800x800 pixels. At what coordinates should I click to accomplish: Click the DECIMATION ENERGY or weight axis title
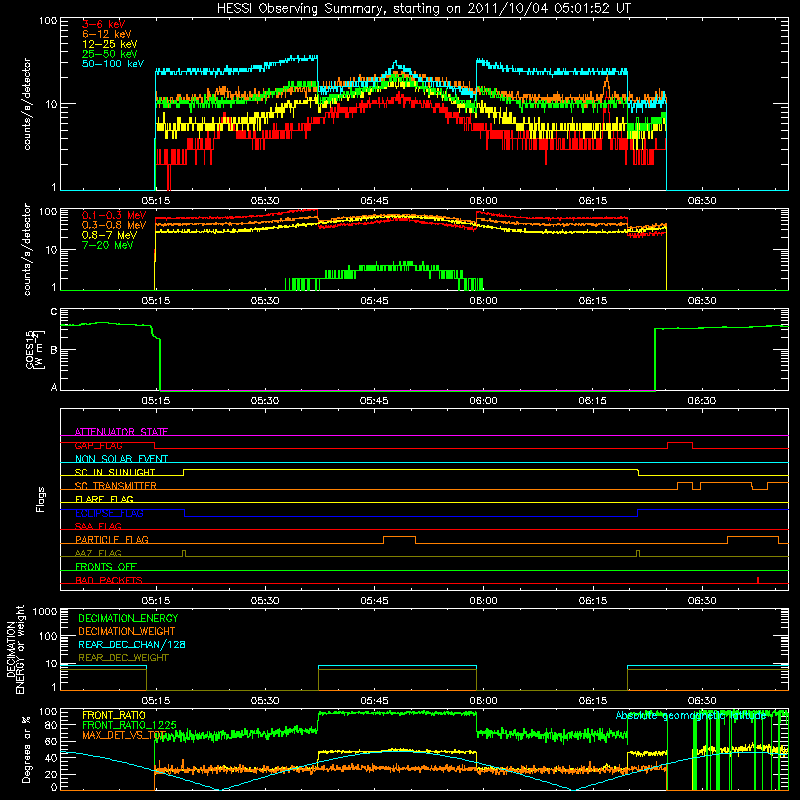15,649
